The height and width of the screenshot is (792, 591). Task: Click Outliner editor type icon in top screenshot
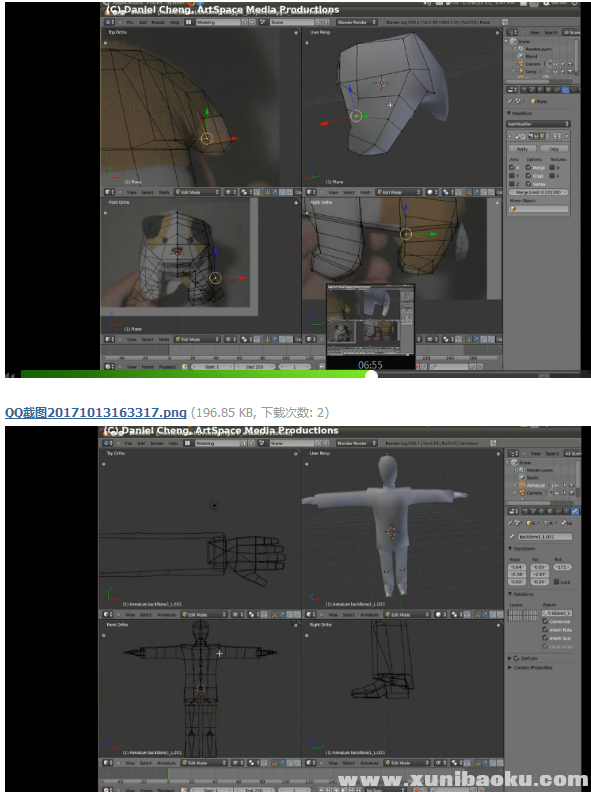(512, 32)
